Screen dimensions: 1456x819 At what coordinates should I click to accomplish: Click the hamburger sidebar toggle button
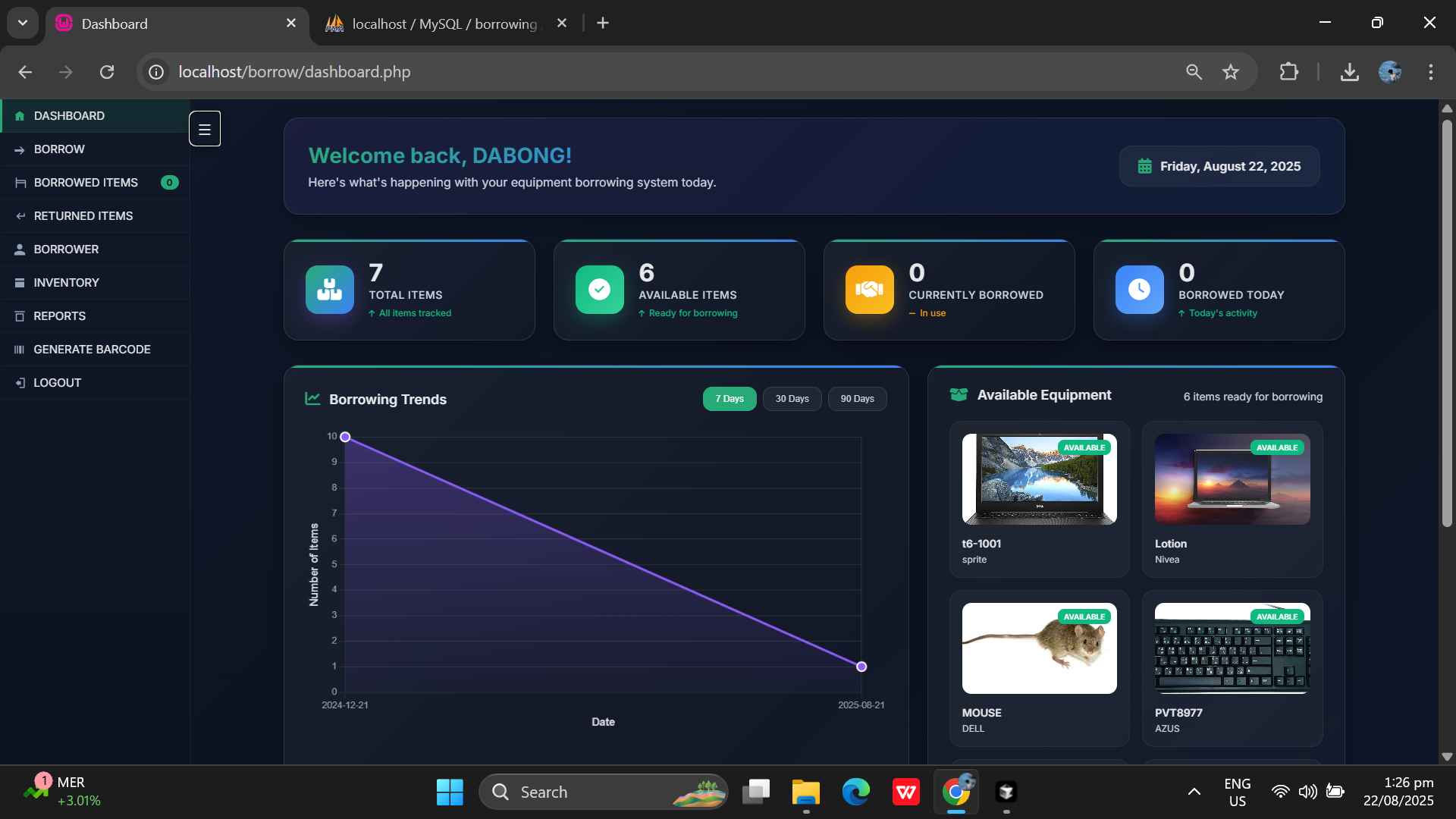coord(205,129)
